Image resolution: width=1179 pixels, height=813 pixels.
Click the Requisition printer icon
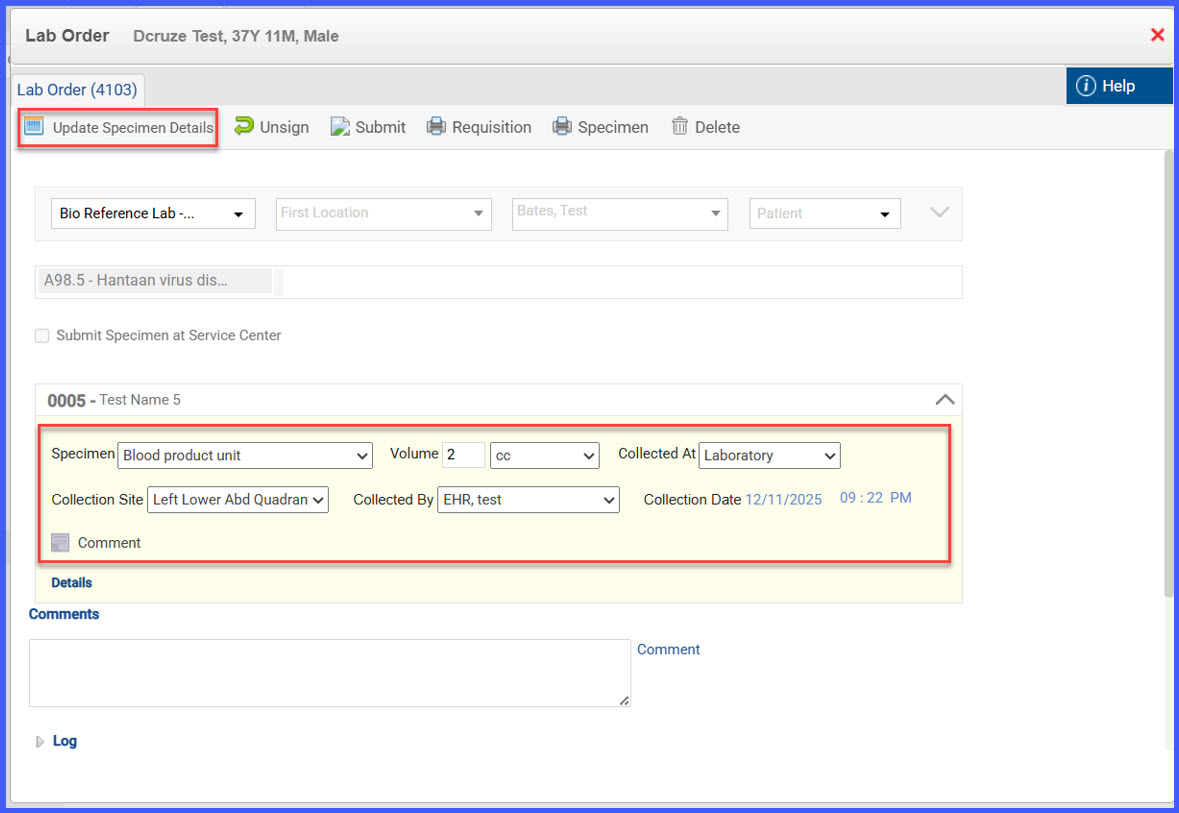(x=436, y=126)
